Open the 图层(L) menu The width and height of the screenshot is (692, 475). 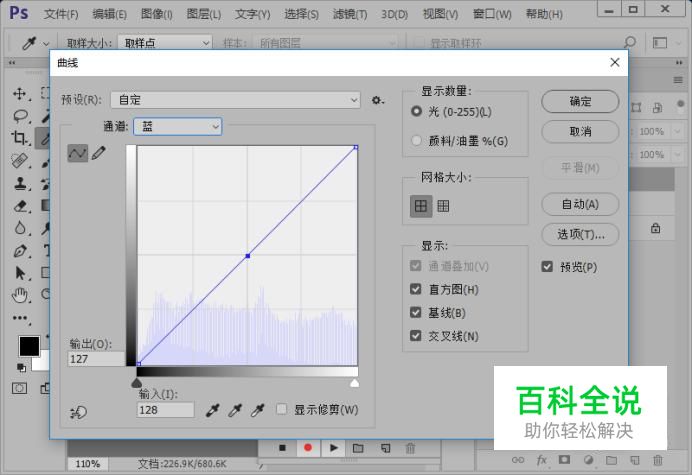(204, 14)
